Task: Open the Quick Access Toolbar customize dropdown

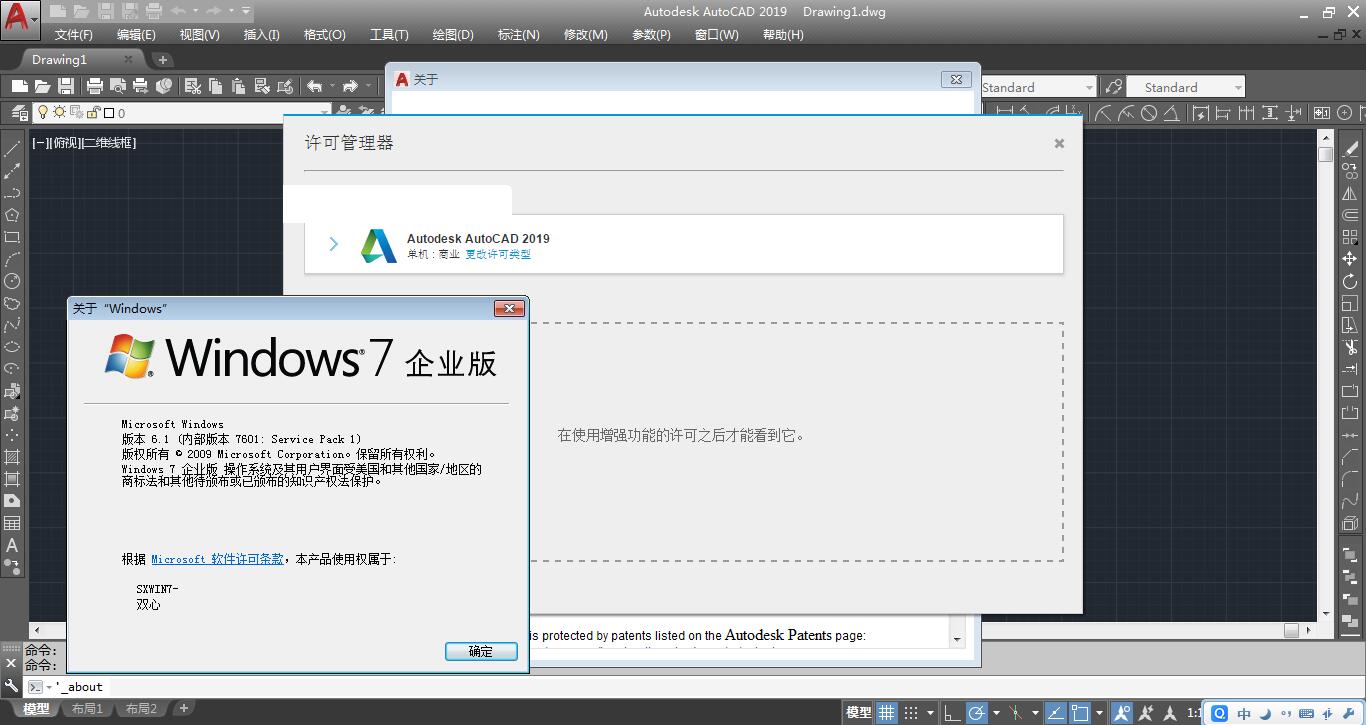Action: tap(246, 11)
